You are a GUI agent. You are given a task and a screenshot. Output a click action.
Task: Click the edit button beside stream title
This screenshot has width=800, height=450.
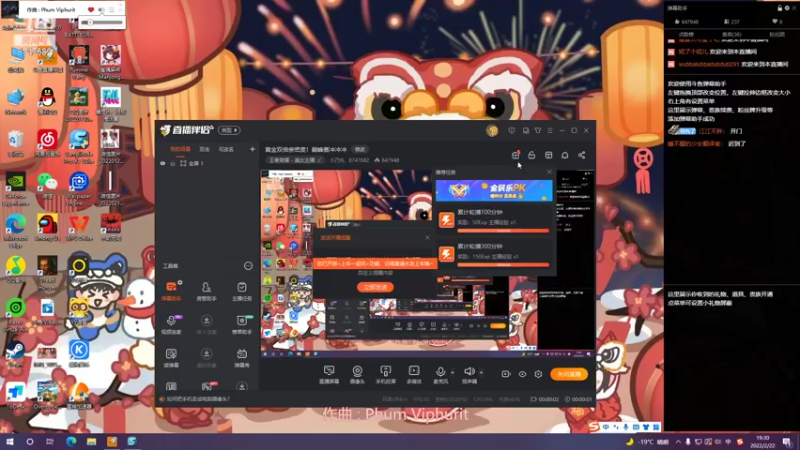pos(360,149)
